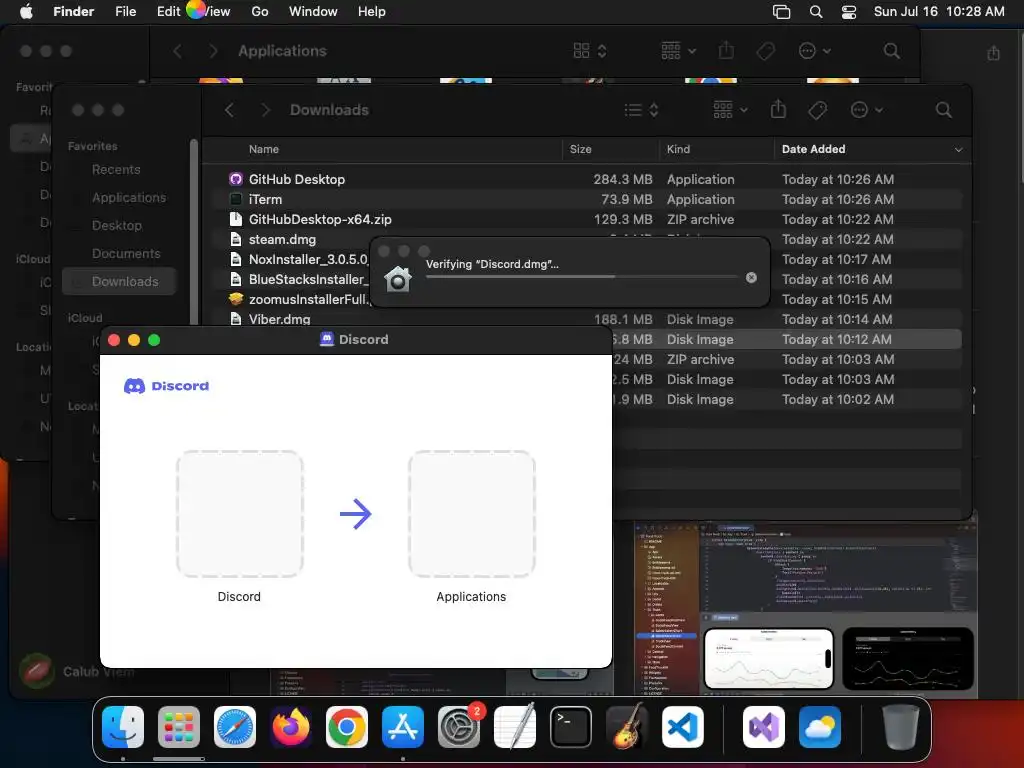Toggle Date Added sort order chevron
Screen dimensions: 1024x768
point(958,150)
